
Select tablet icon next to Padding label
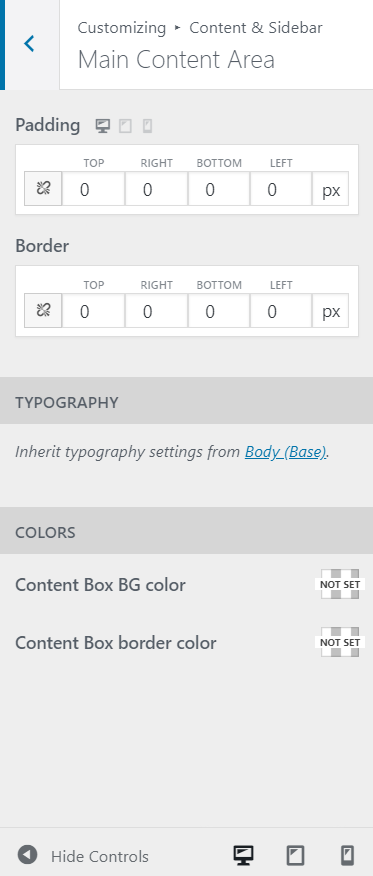125,126
